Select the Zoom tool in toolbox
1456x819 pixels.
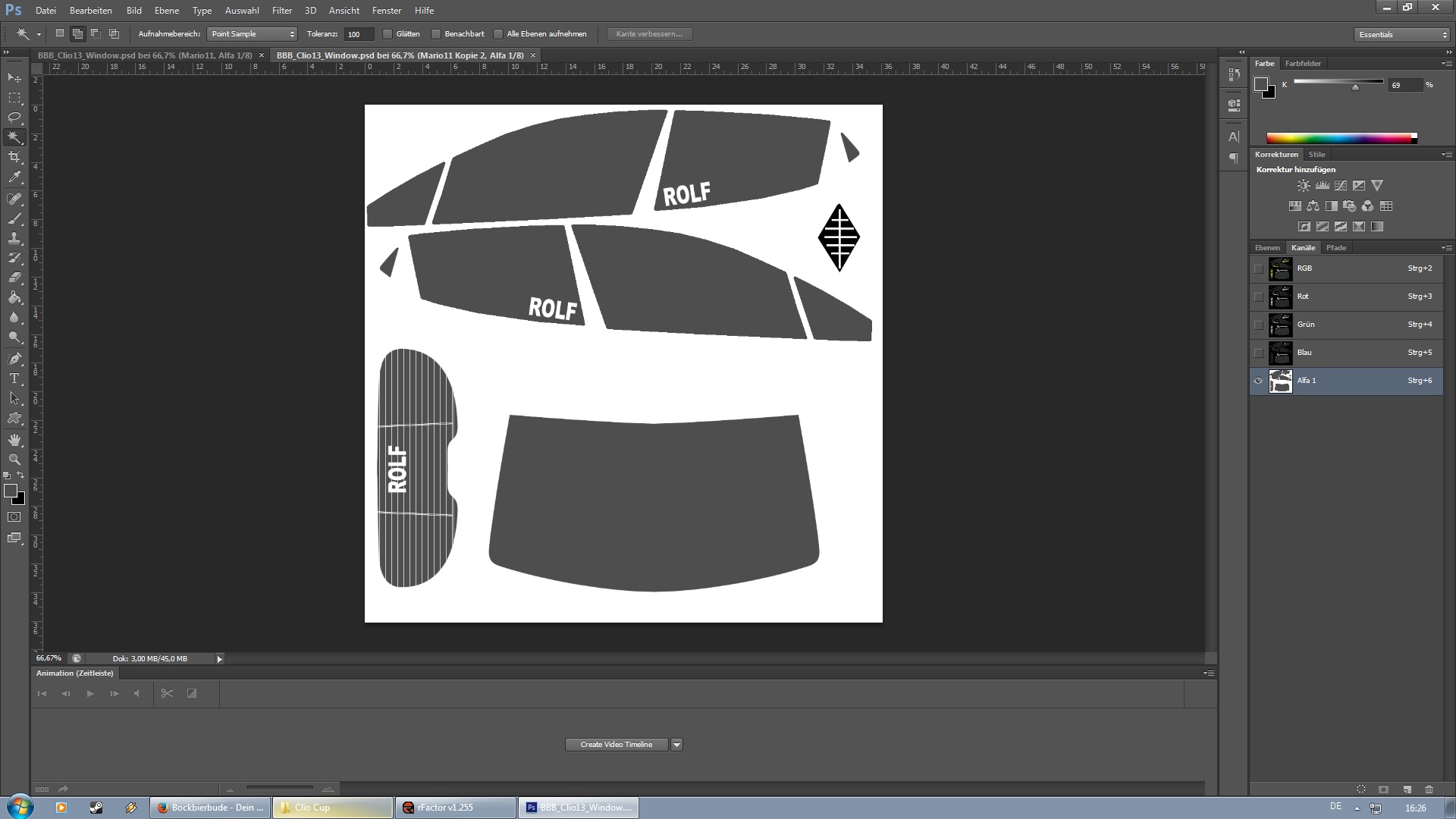(14, 460)
